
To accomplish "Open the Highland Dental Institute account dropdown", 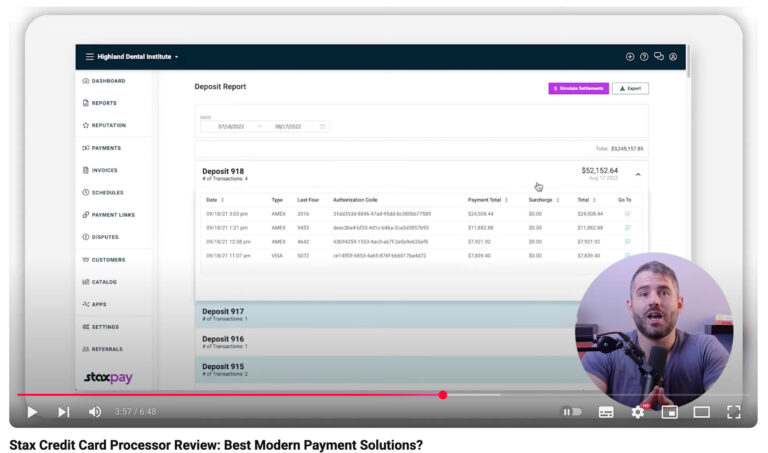I will 138,57.
